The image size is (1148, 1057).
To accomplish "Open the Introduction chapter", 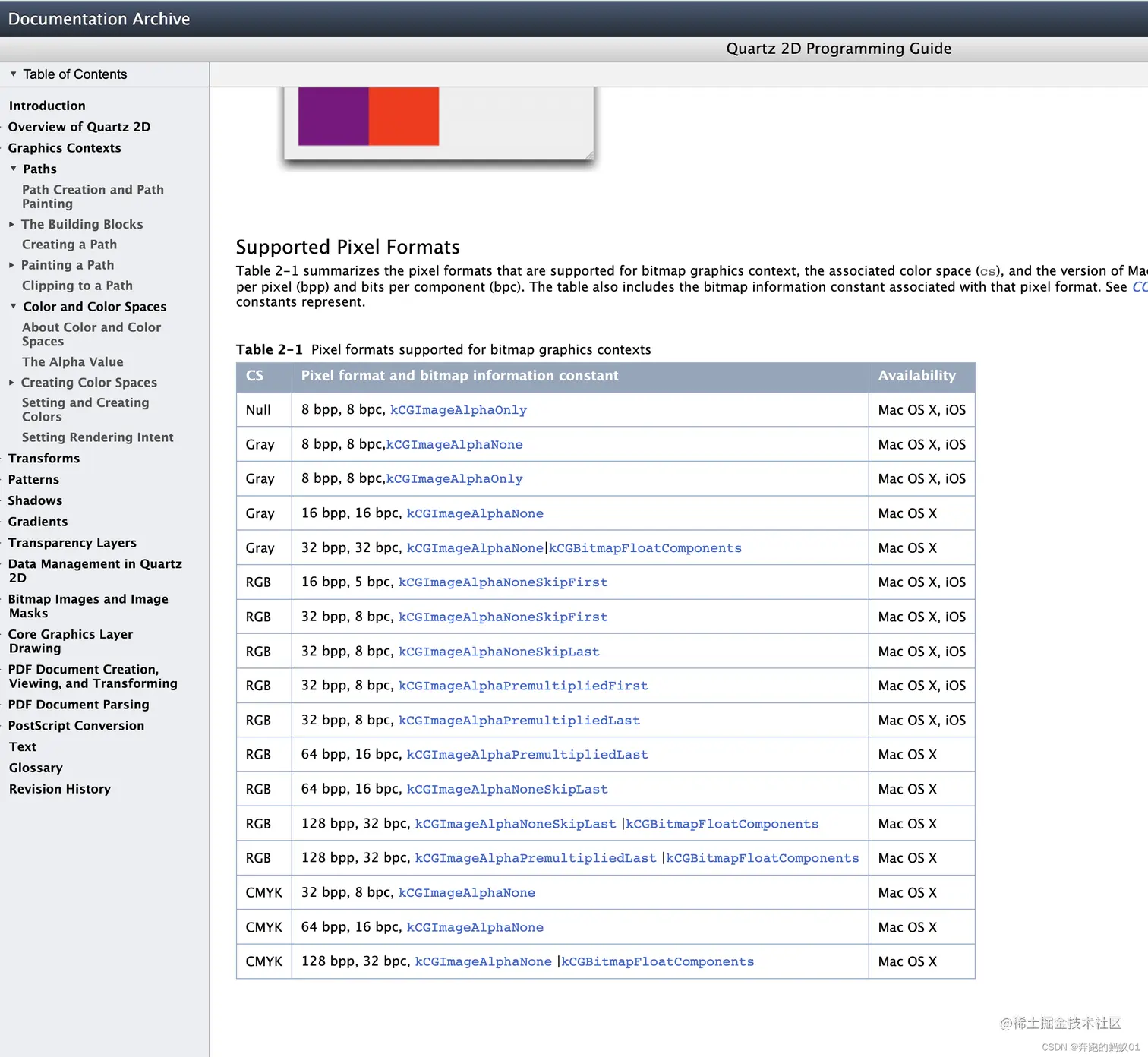I will [x=47, y=106].
